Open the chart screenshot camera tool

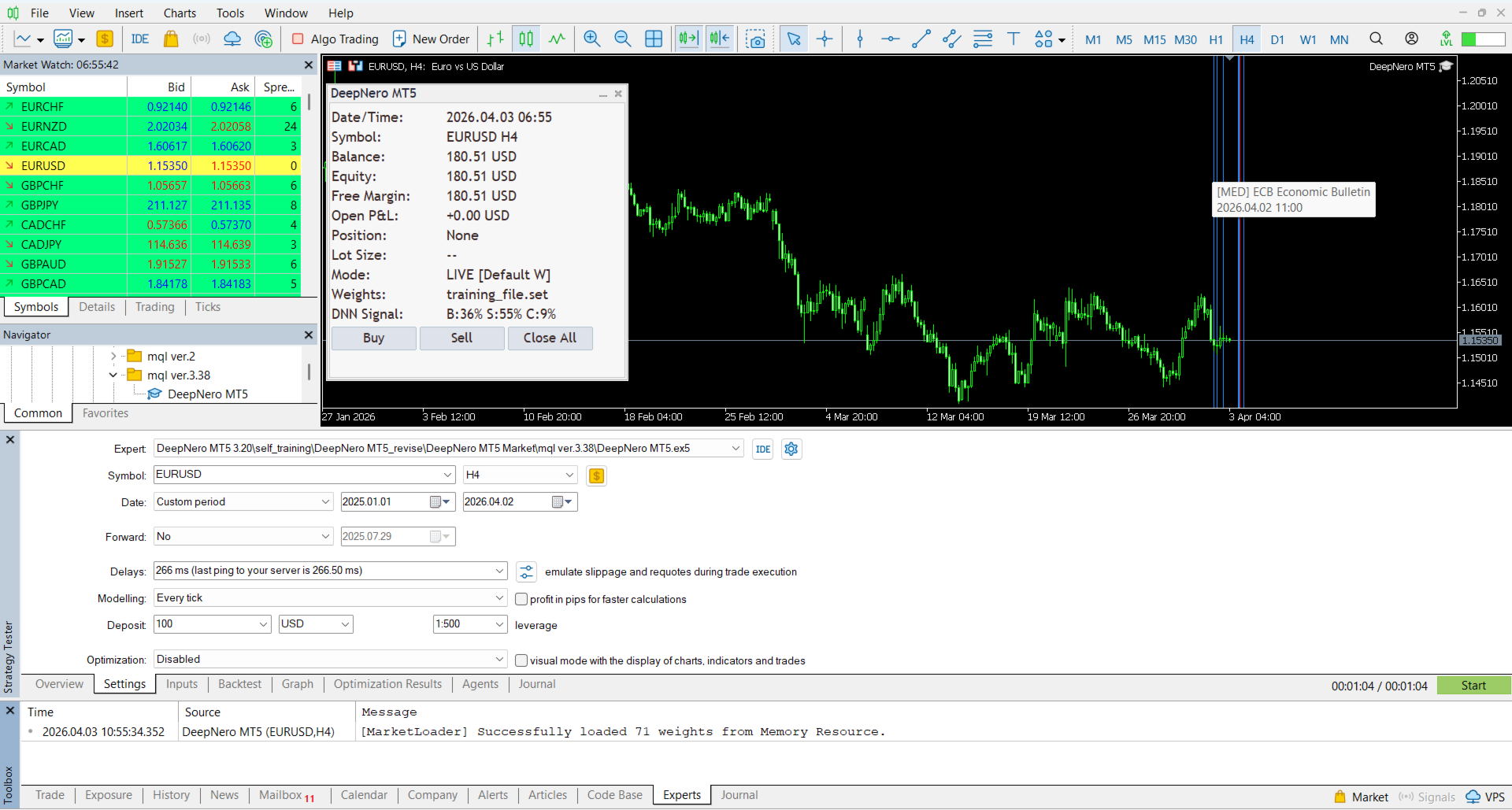(x=755, y=39)
